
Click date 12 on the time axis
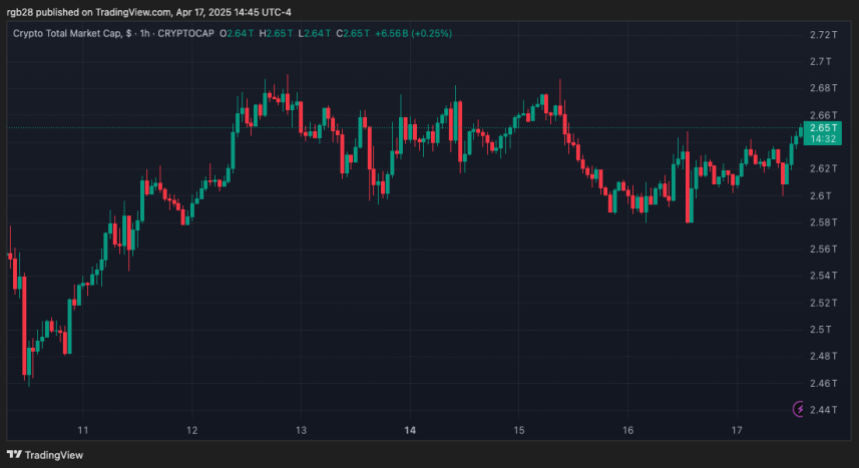(192, 430)
